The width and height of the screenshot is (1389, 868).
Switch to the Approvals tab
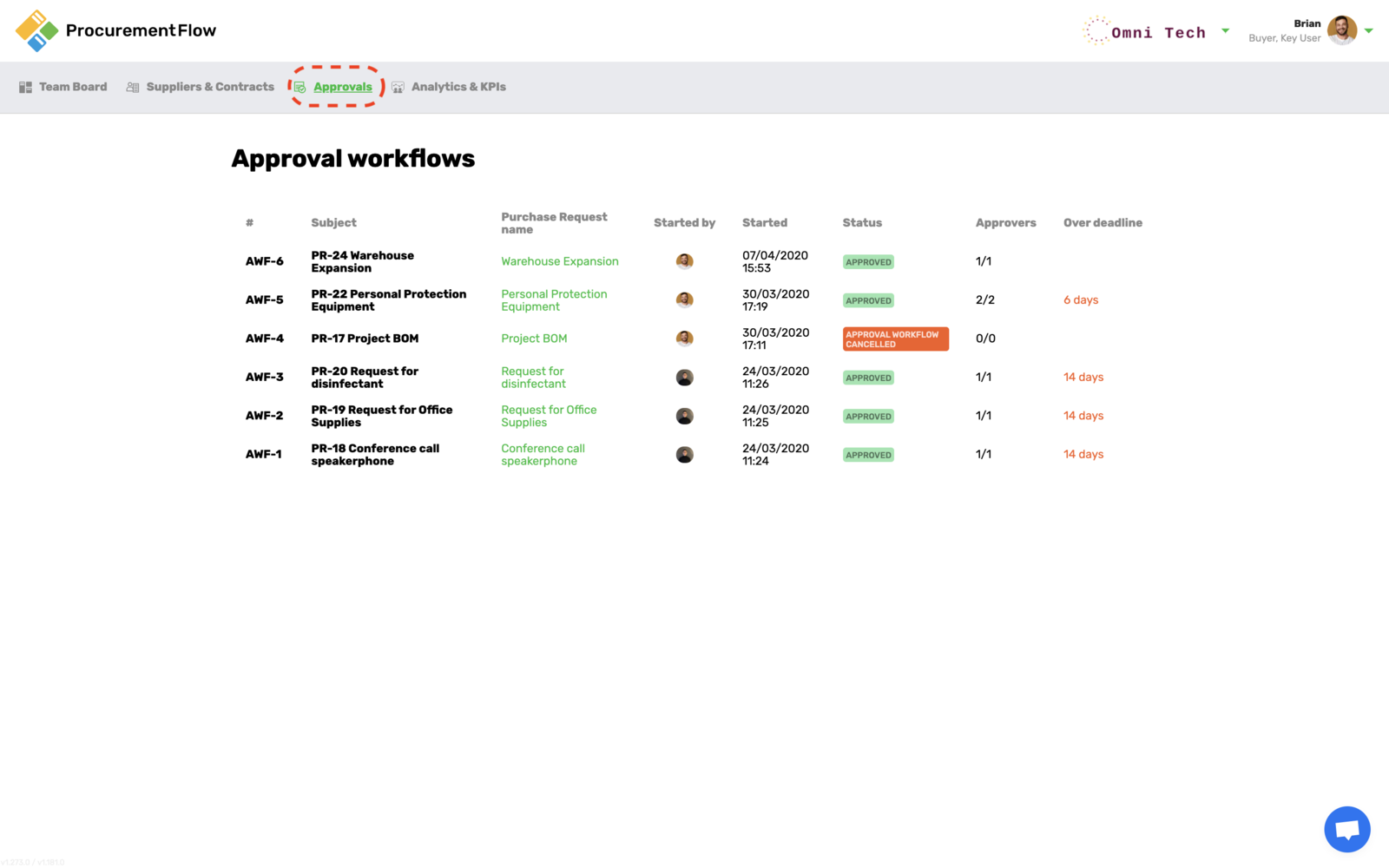(342, 87)
